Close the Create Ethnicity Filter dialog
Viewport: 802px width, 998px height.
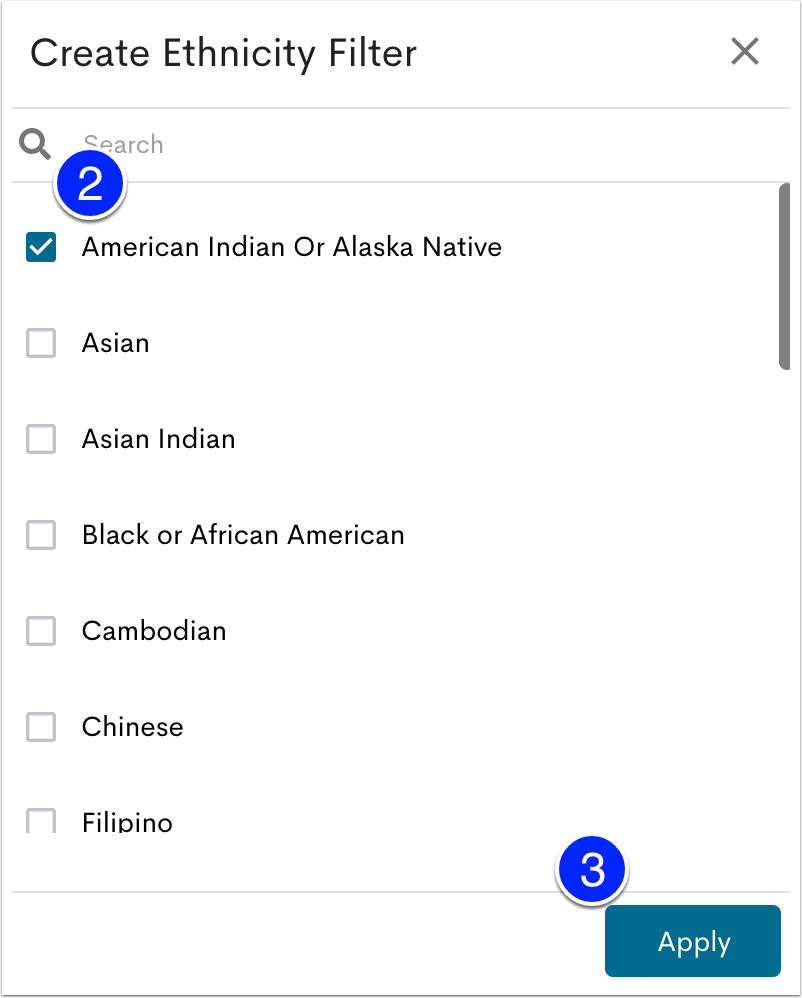point(745,52)
